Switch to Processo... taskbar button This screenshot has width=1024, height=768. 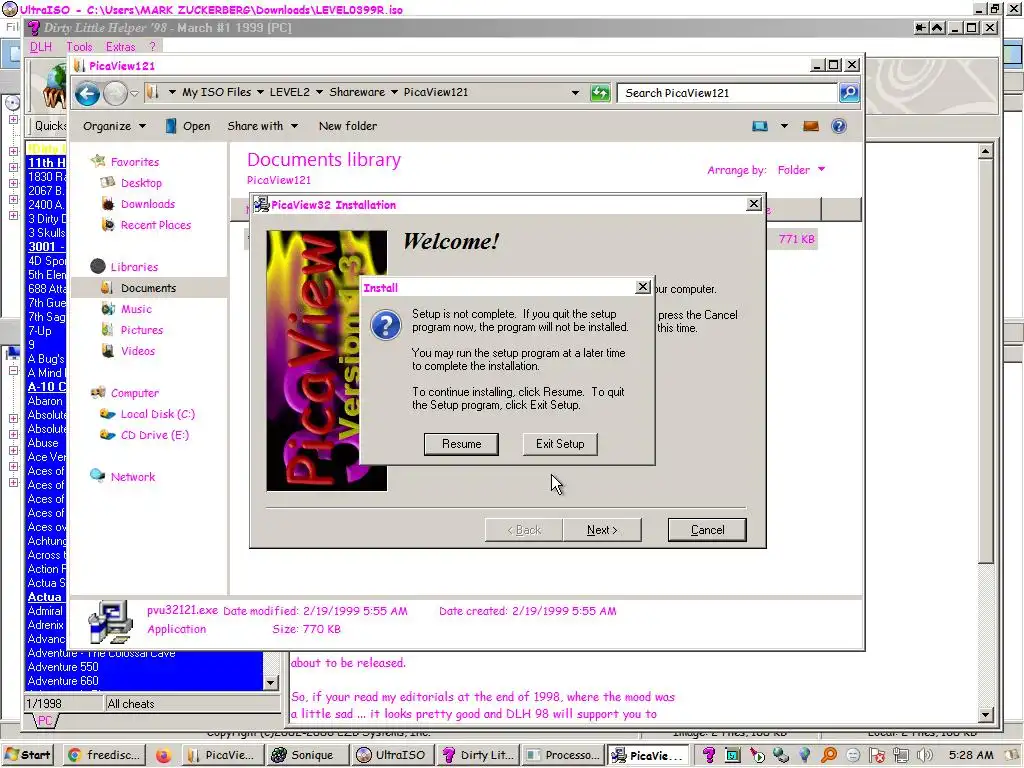pos(563,755)
